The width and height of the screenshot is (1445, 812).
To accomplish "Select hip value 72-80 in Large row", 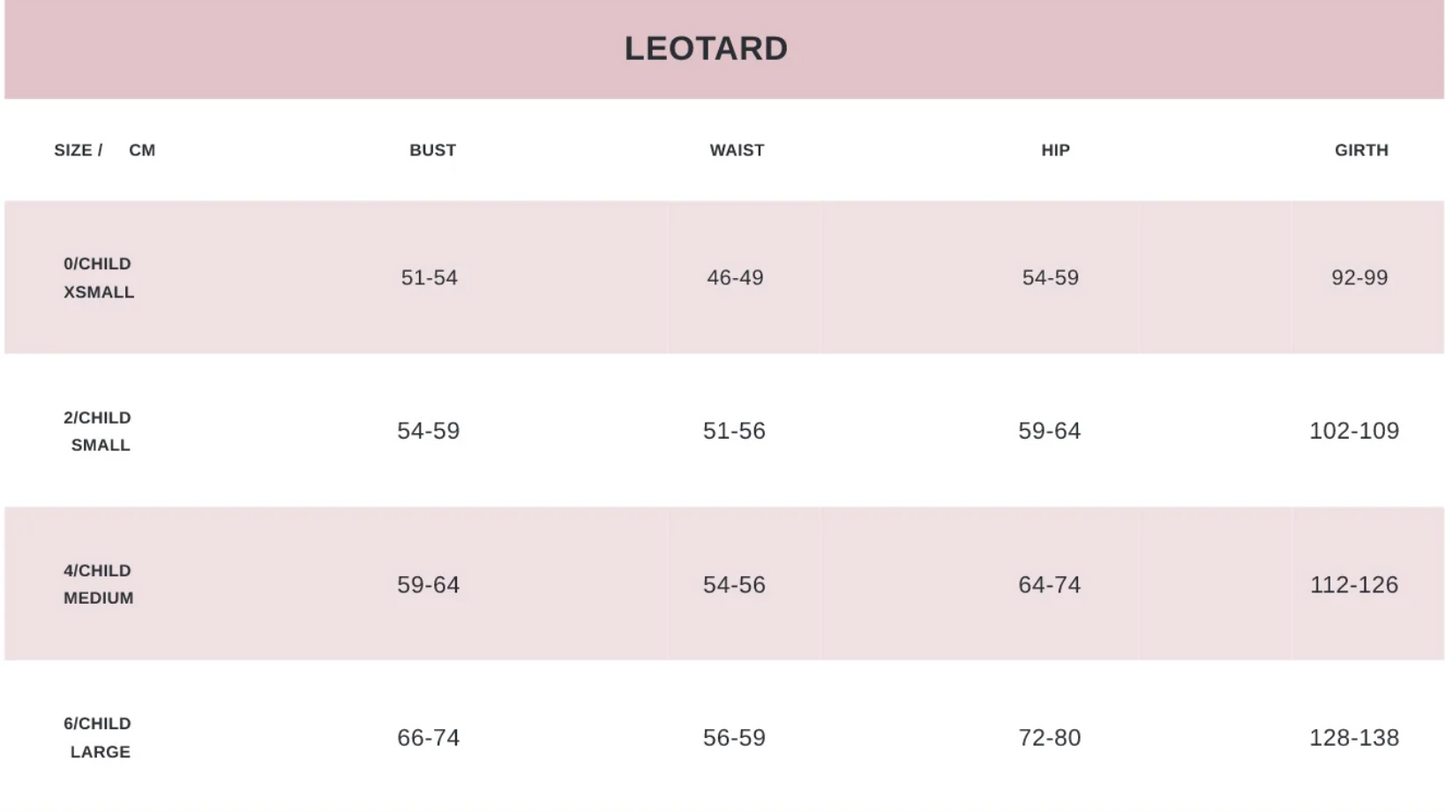I will [1049, 738].
